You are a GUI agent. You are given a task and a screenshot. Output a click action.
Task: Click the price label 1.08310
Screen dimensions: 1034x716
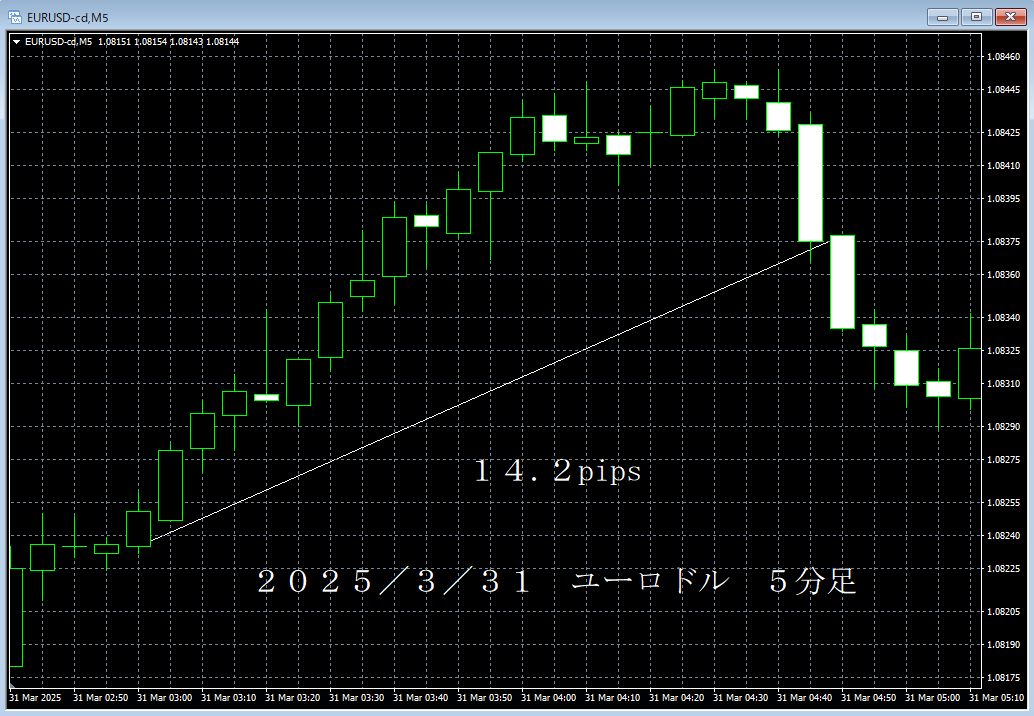tap(1003, 383)
